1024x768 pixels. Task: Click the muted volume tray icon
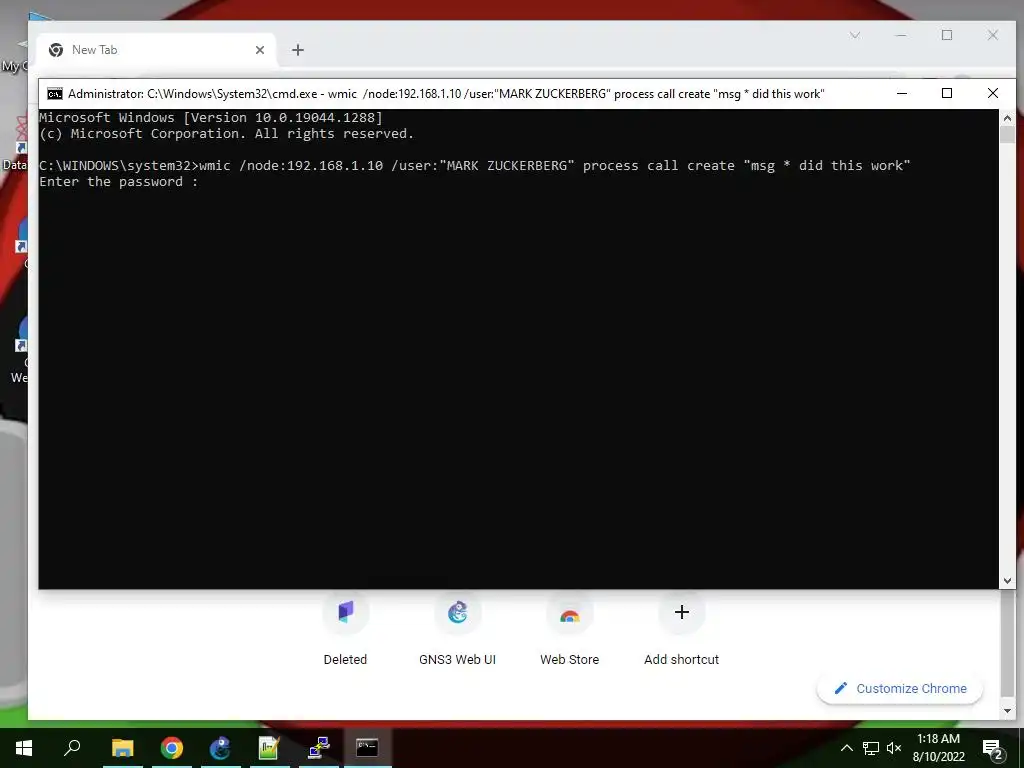point(894,748)
